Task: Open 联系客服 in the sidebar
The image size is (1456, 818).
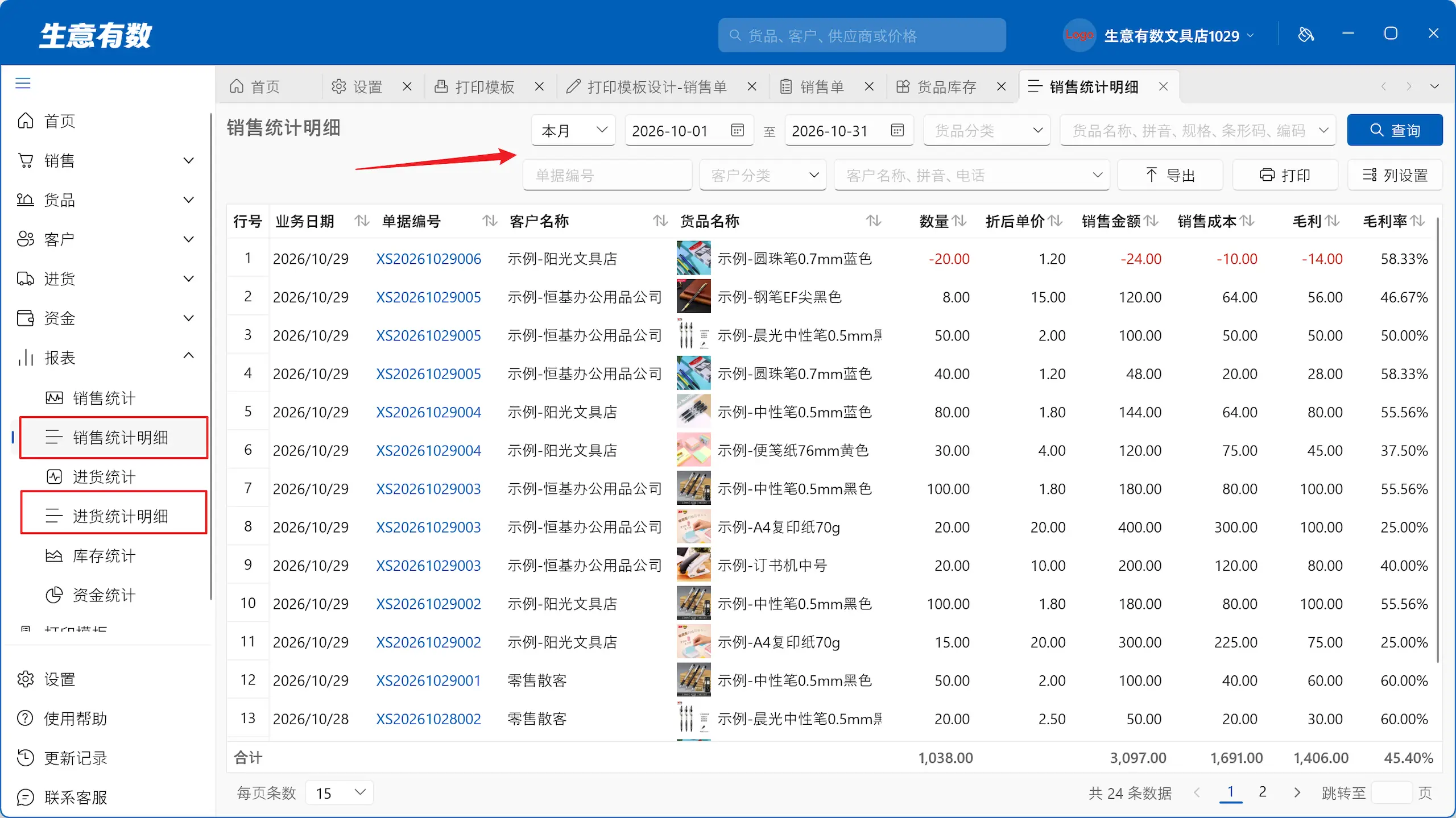Action: 75,797
